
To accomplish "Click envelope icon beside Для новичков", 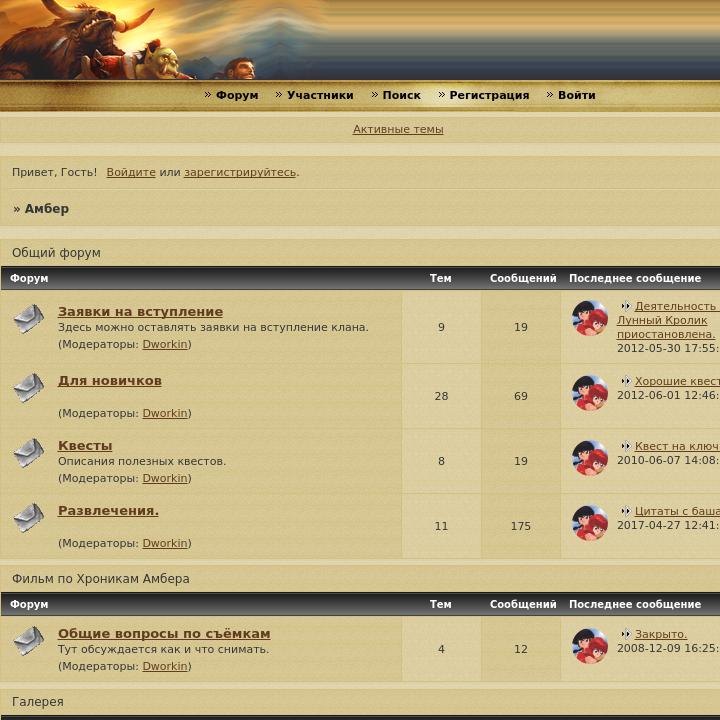I will click(28, 387).
